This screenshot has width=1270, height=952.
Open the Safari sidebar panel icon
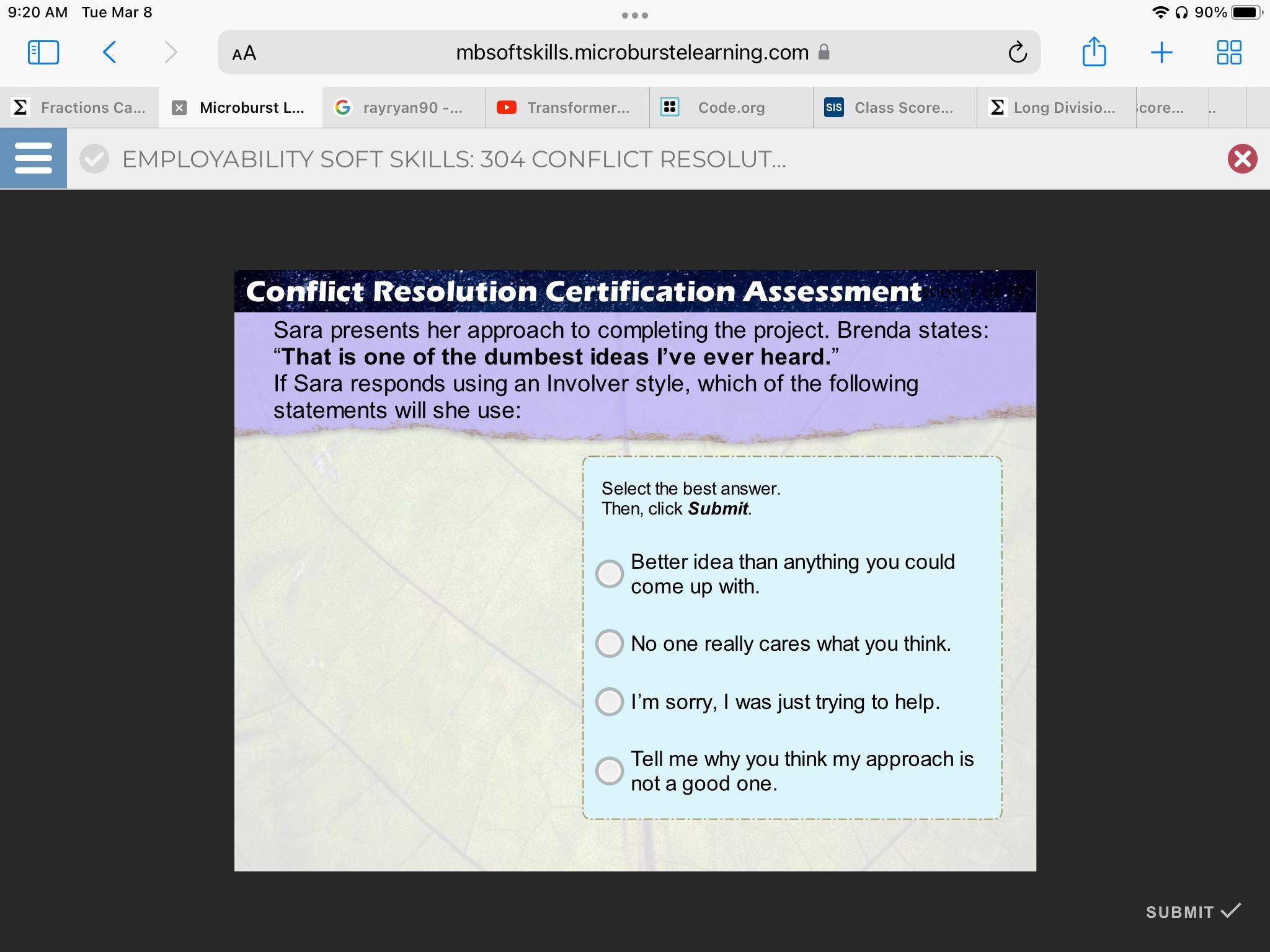pyautogui.click(x=43, y=53)
